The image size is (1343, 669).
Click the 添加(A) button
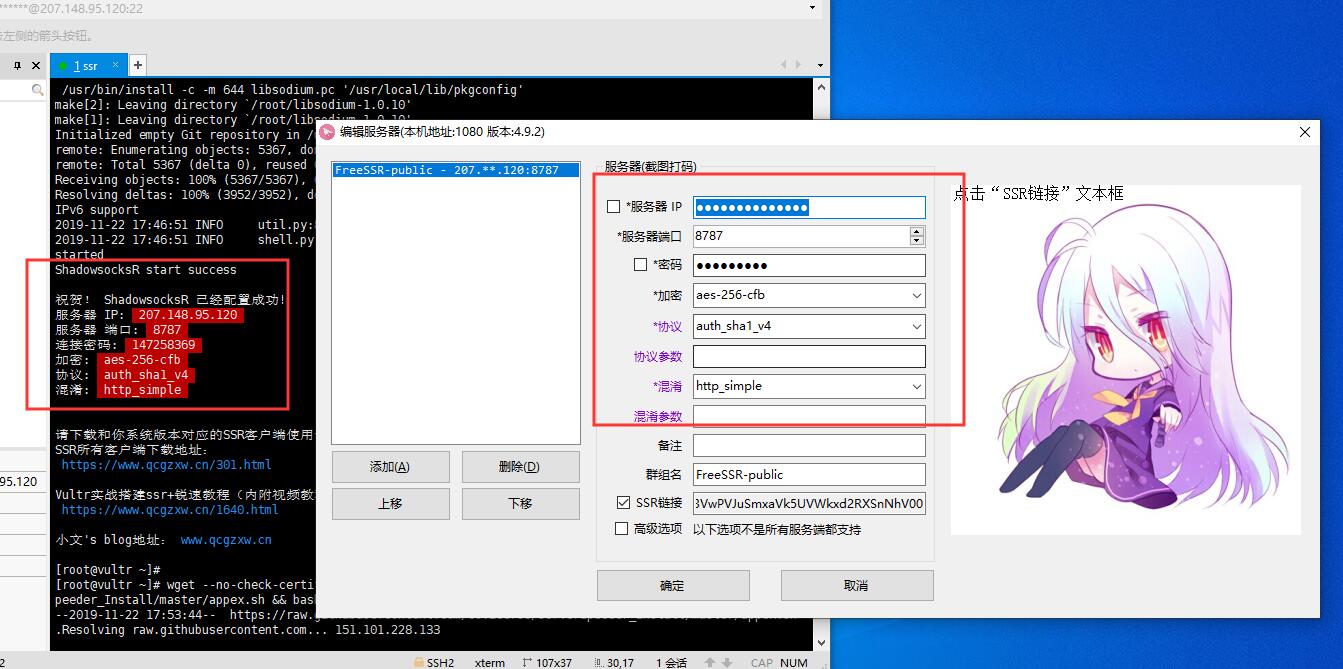click(390, 467)
